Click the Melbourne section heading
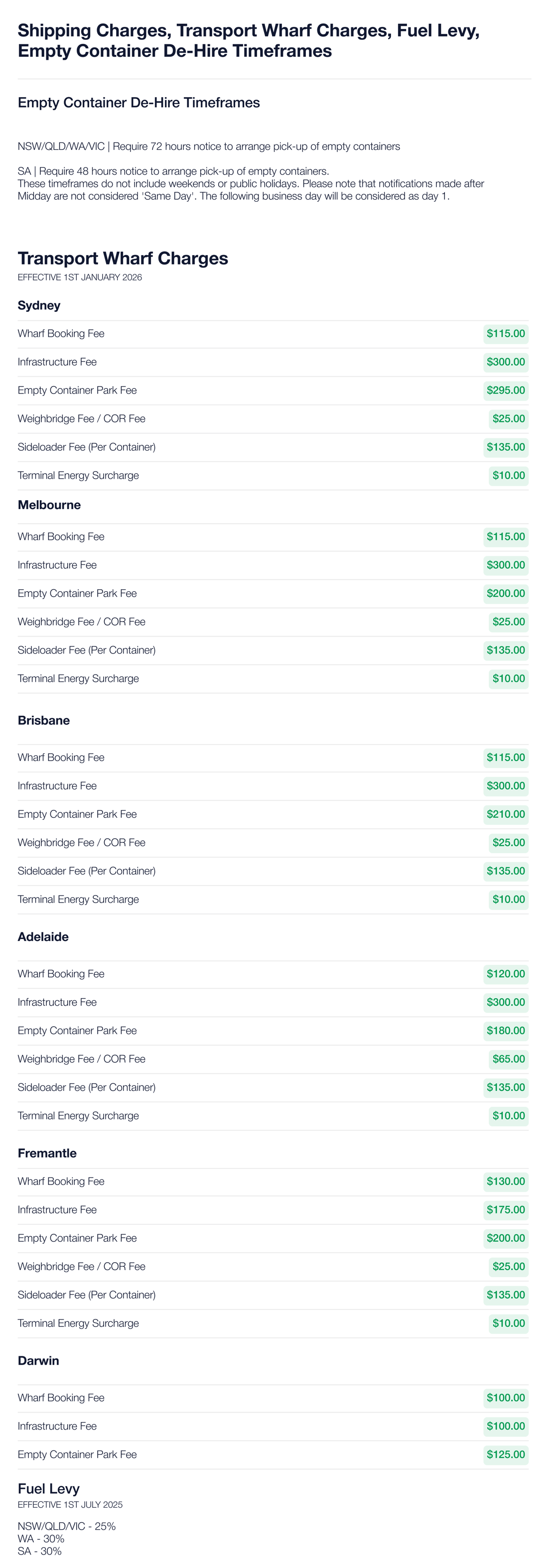The width and height of the screenshot is (558, 1568). pos(49,505)
